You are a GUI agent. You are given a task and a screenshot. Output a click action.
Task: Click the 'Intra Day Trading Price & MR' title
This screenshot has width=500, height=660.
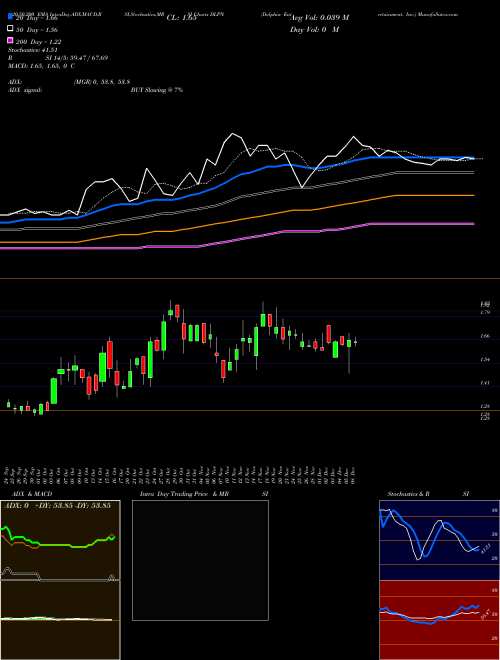184,494
